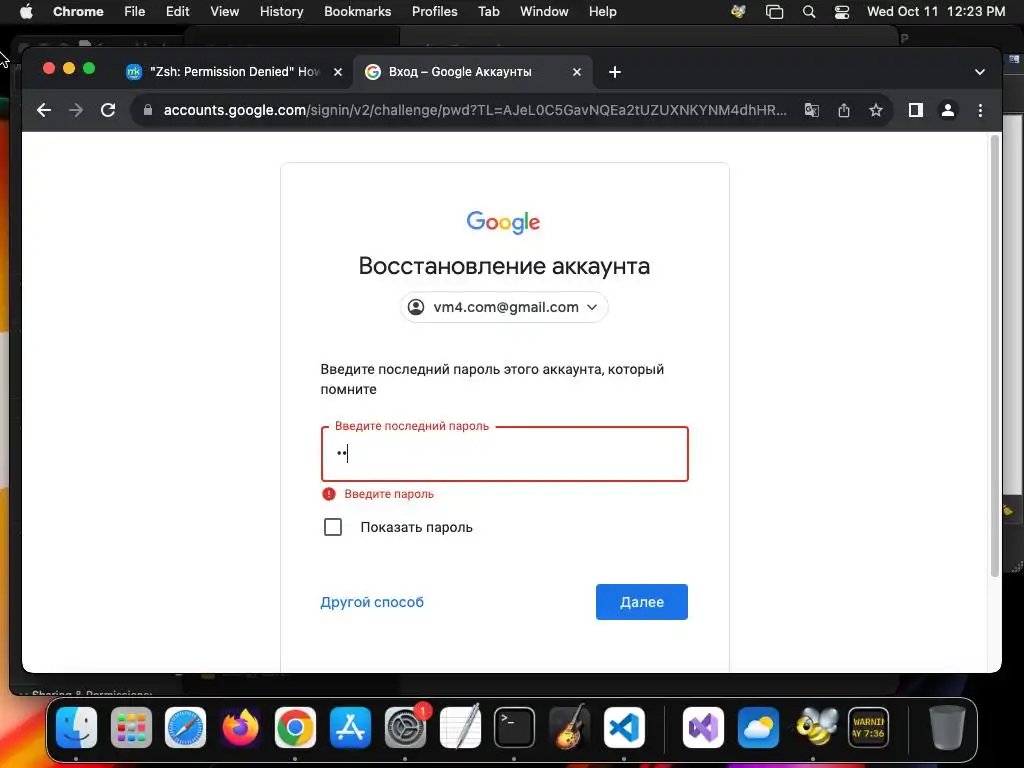
Task: Switch to the Zsh: Permission Denied tab
Action: [x=234, y=72]
